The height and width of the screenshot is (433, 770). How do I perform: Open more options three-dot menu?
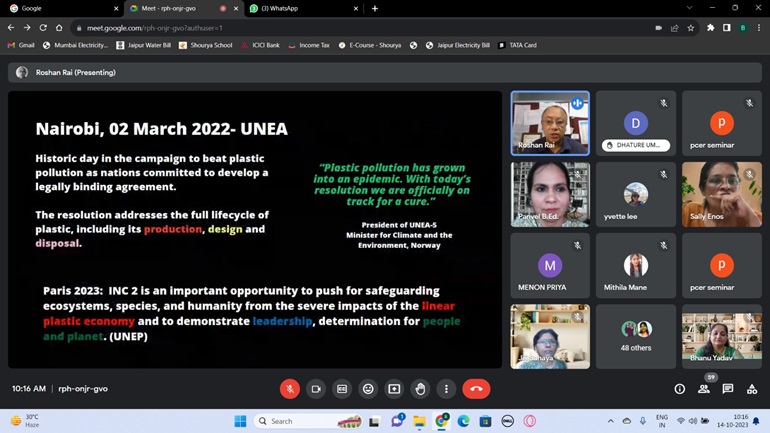point(446,389)
